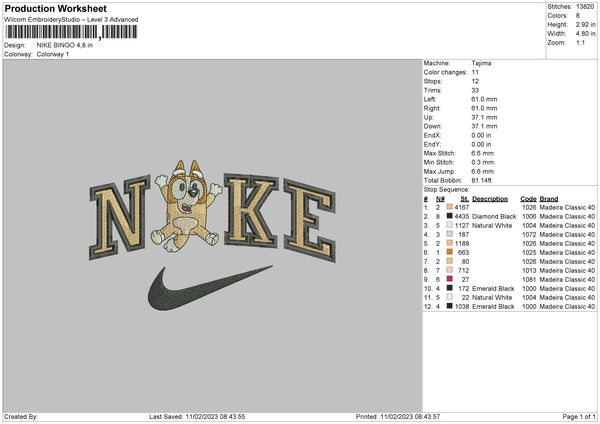Viewport: 600px width, 424px height.
Task: Click the stitch count 4435
Action: pyautogui.click(x=462, y=217)
